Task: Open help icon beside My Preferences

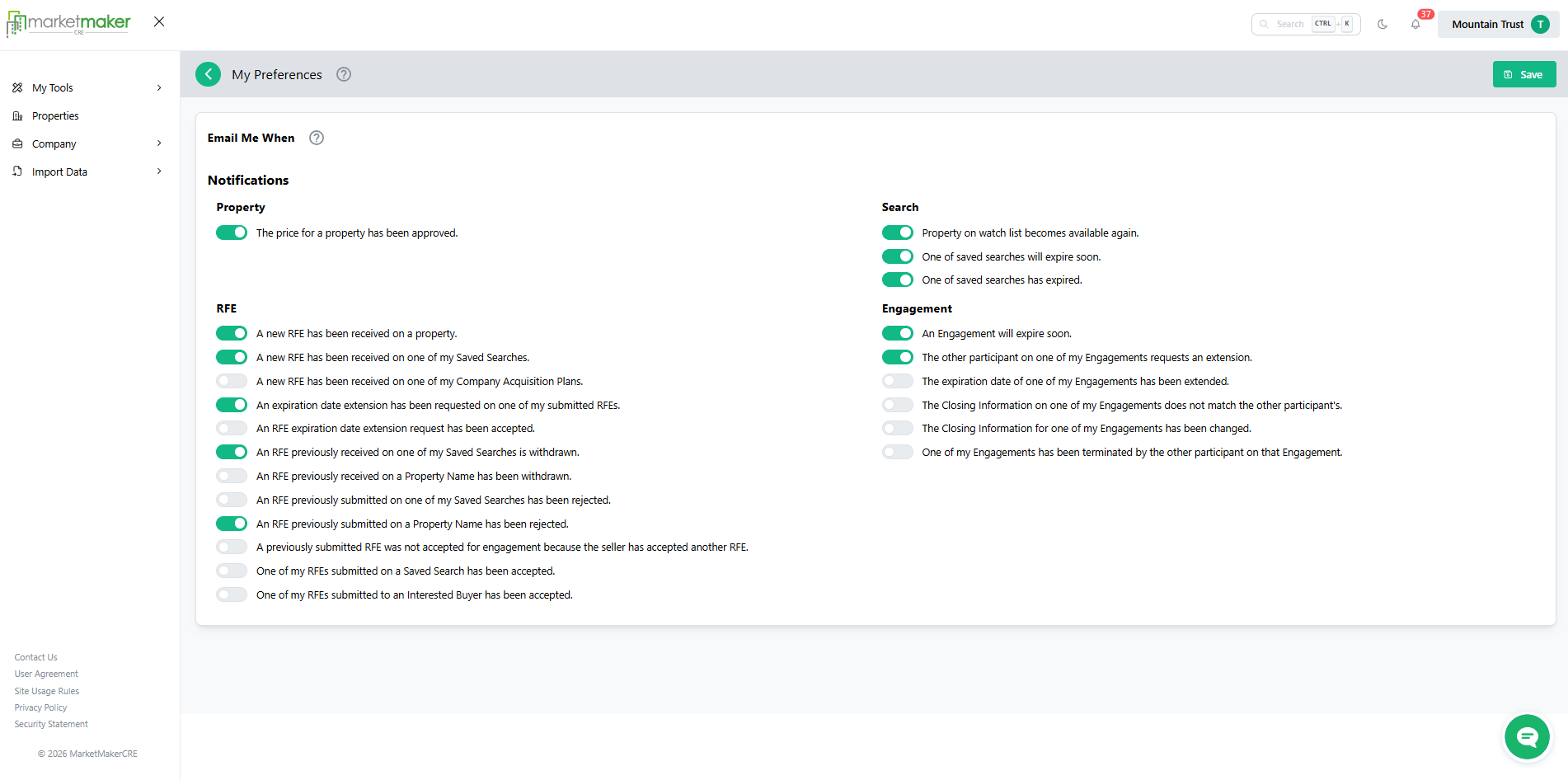Action: pyautogui.click(x=344, y=74)
